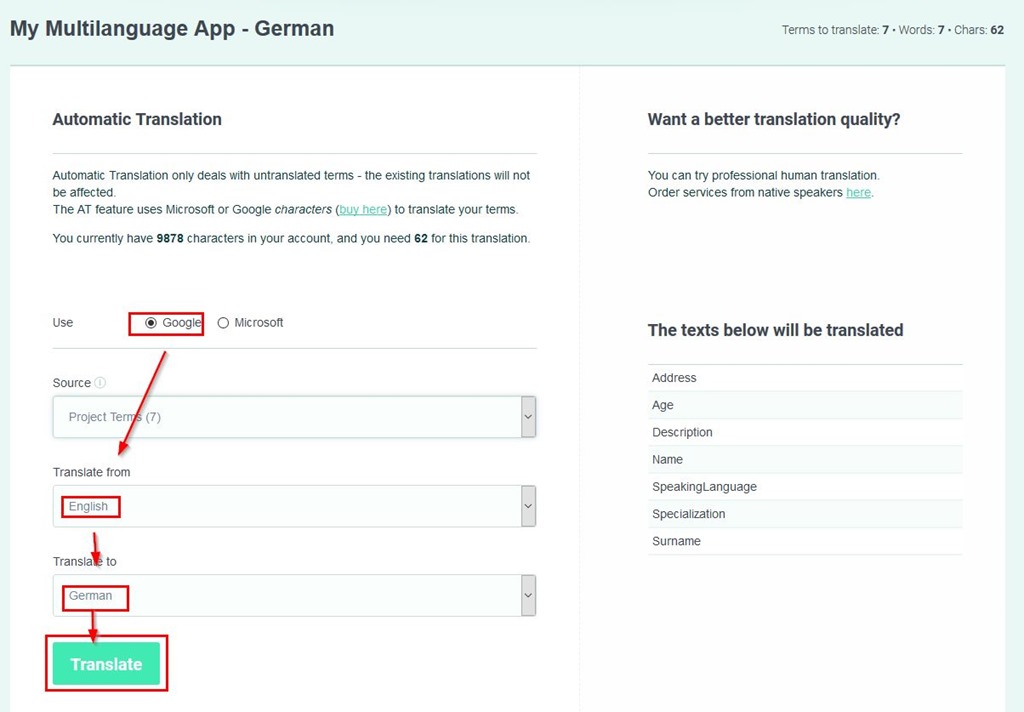This screenshot has height=712, width=1024.
Task: Click the info icon next to Source
Action: [x=101, y=383]
